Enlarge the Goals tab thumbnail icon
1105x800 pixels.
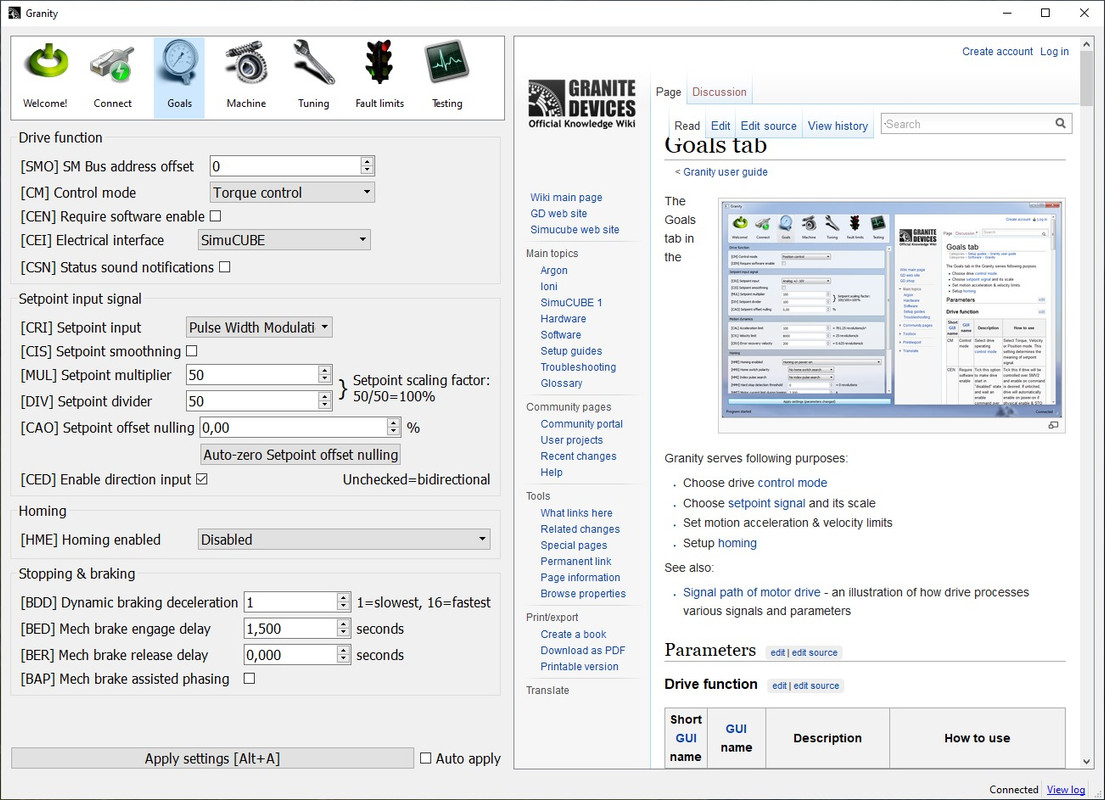1053,425
